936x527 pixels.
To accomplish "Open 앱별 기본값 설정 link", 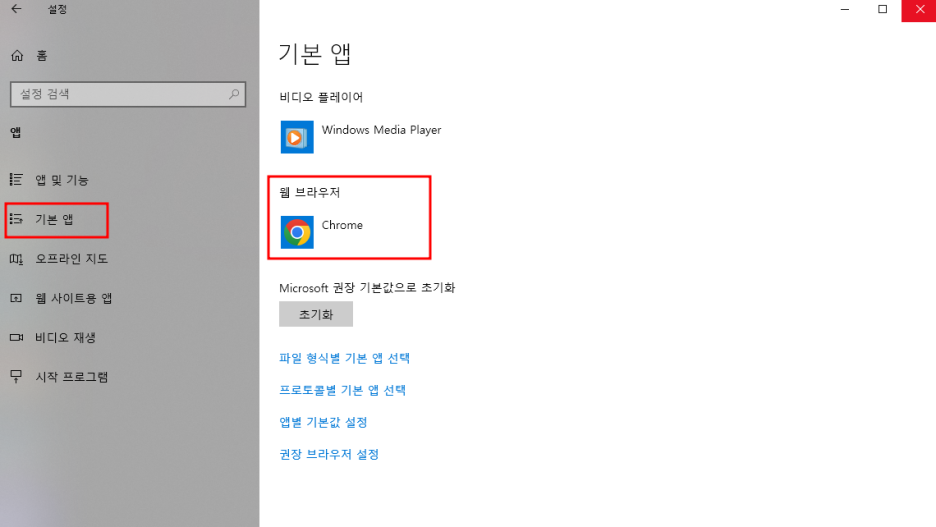I will coord(323,423).
